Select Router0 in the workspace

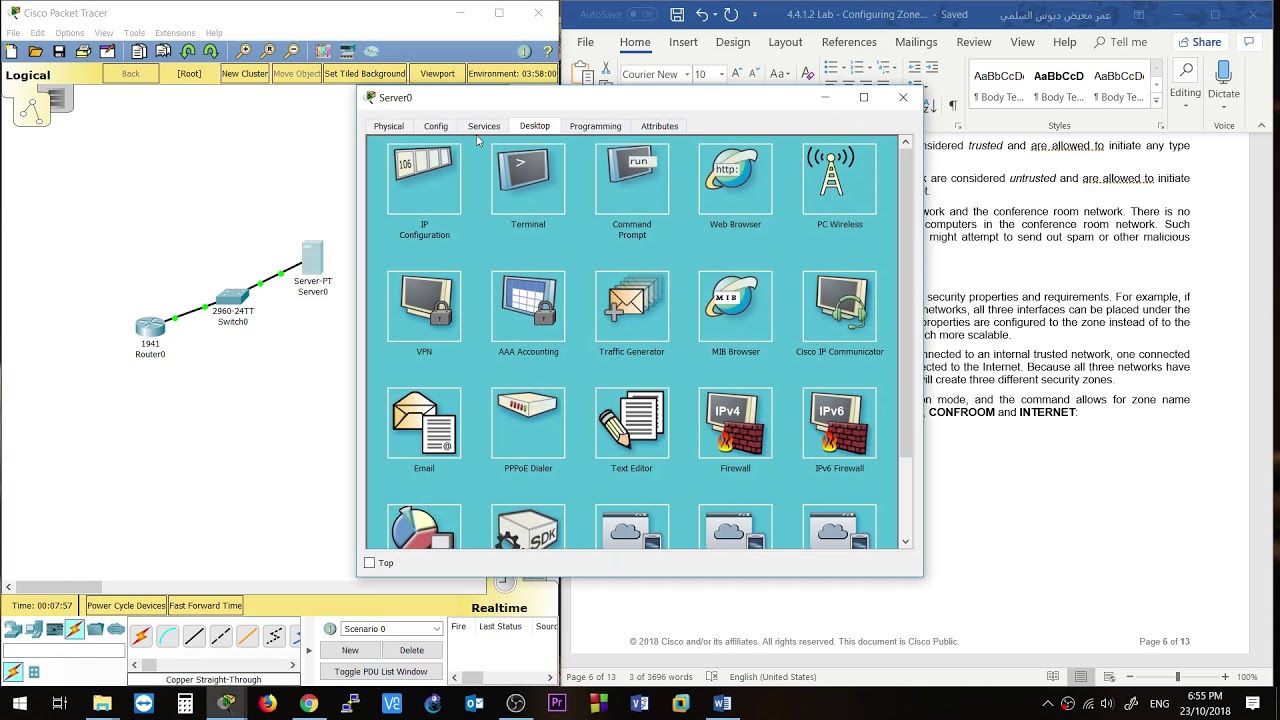tap(150, 326)
